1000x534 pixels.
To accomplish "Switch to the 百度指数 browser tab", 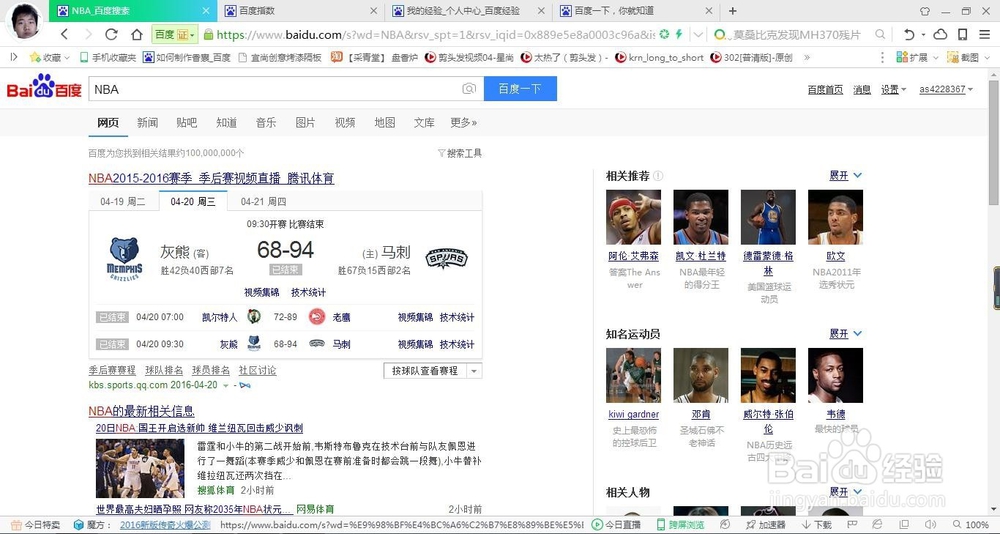I will click(300, 11).
